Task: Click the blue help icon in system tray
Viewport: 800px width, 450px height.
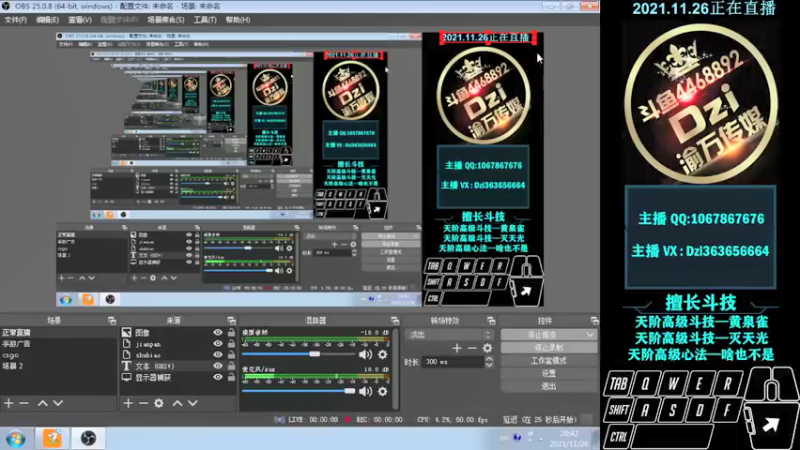Action: (x=517, y=437)
